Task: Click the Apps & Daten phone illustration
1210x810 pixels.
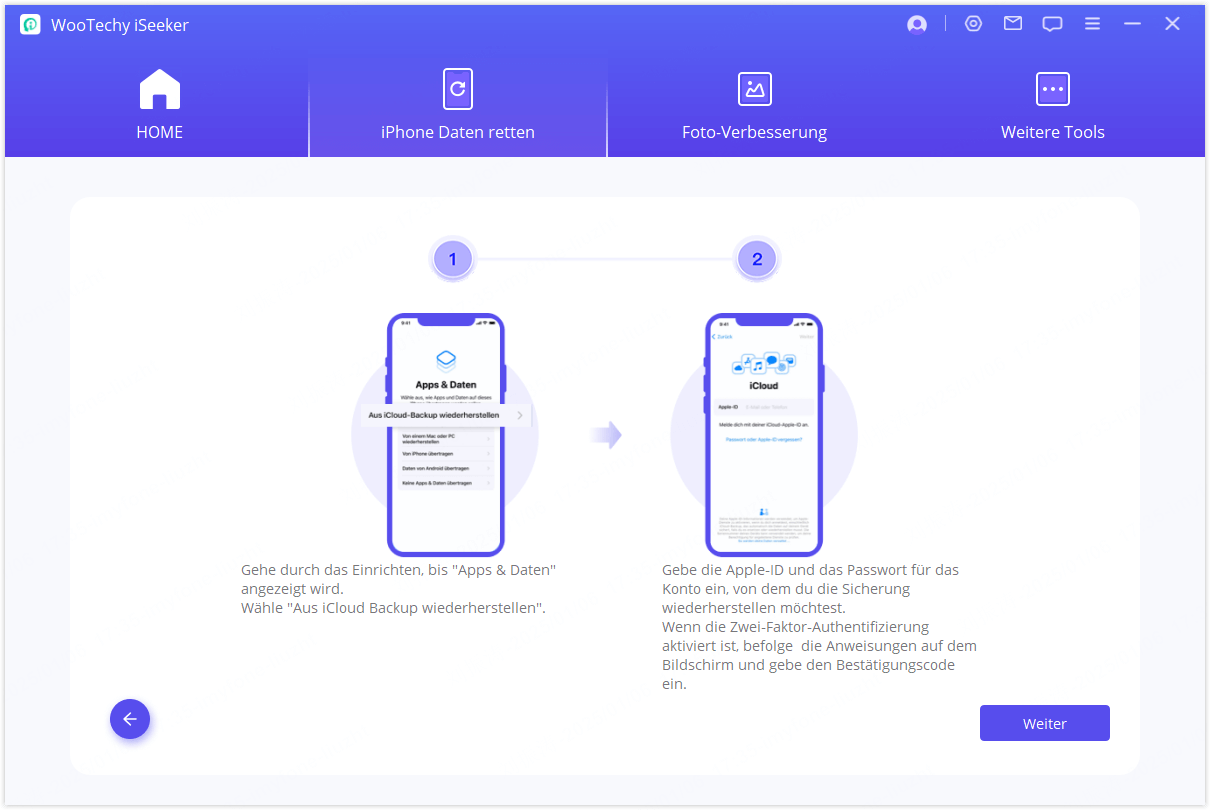Action: click(446, 434)
